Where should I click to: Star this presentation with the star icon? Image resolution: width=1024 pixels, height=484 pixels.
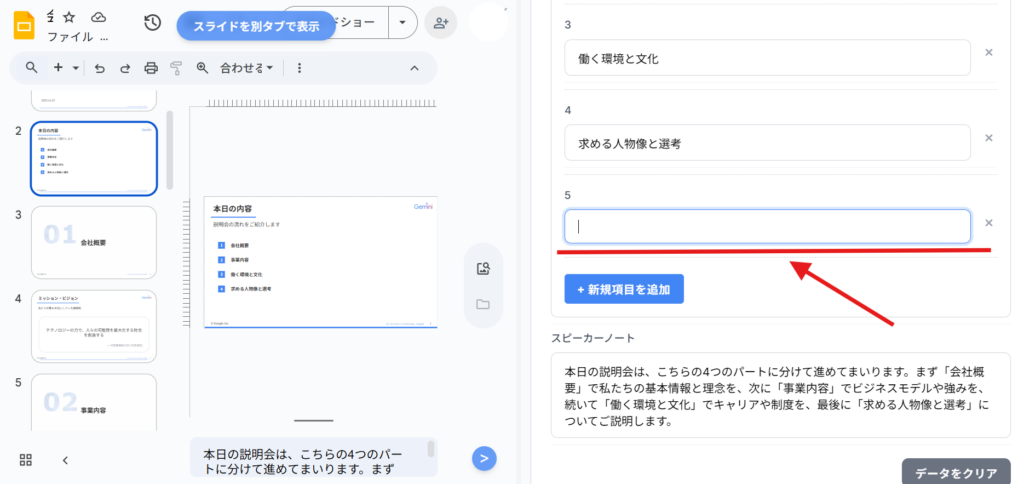(x=70, y=17)
